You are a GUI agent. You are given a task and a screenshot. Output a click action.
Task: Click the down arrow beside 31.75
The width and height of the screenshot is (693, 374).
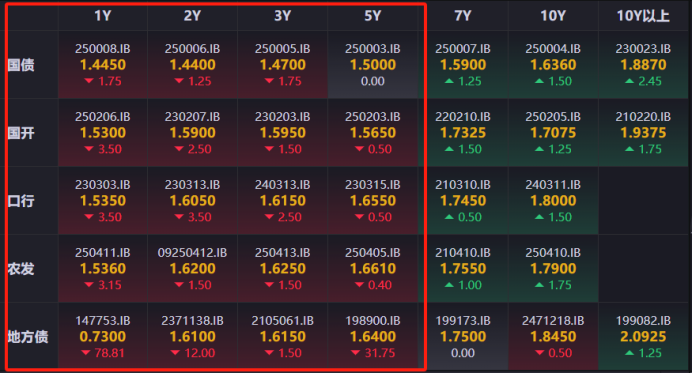coord(356,353)
